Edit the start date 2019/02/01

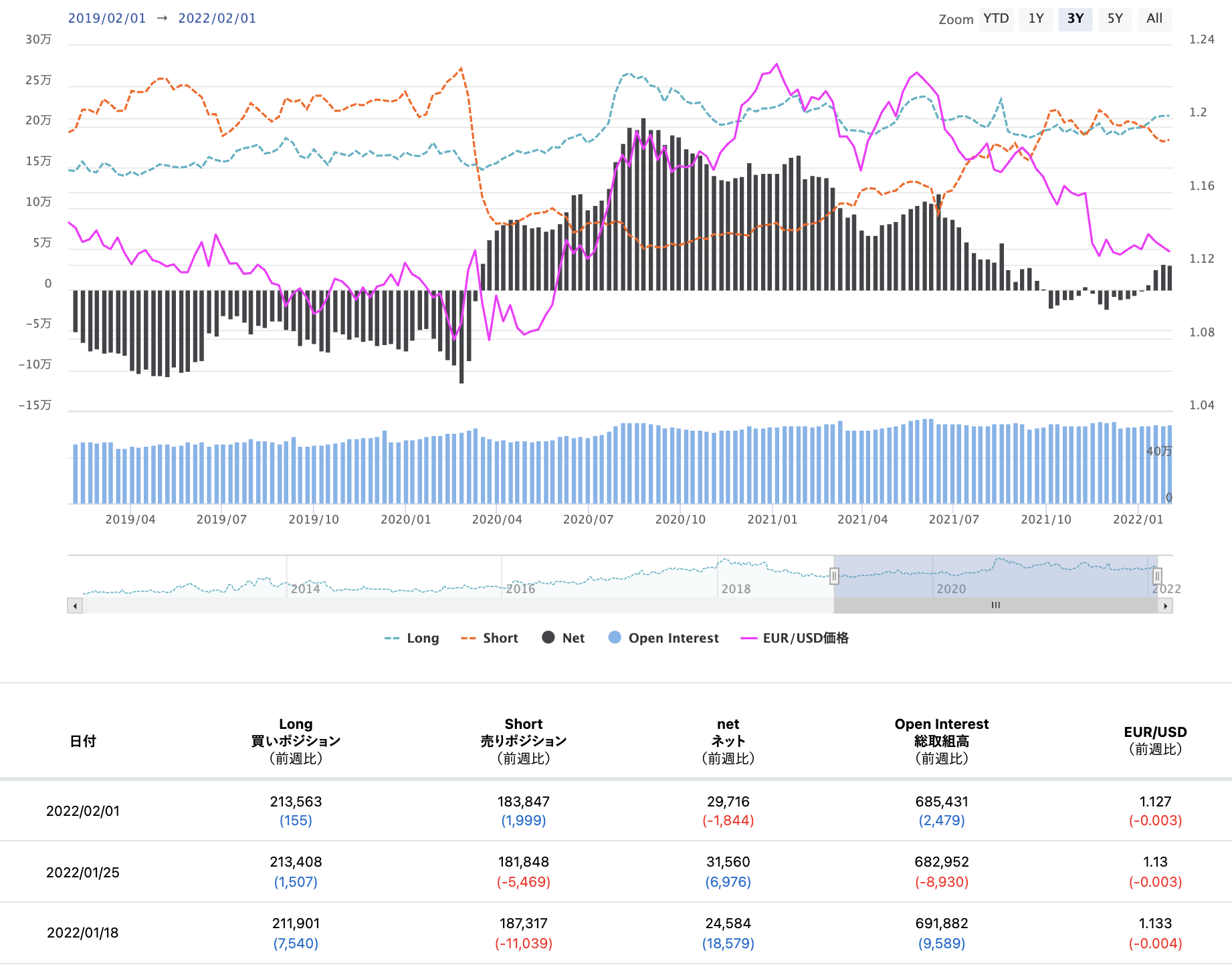coord(107,18)
